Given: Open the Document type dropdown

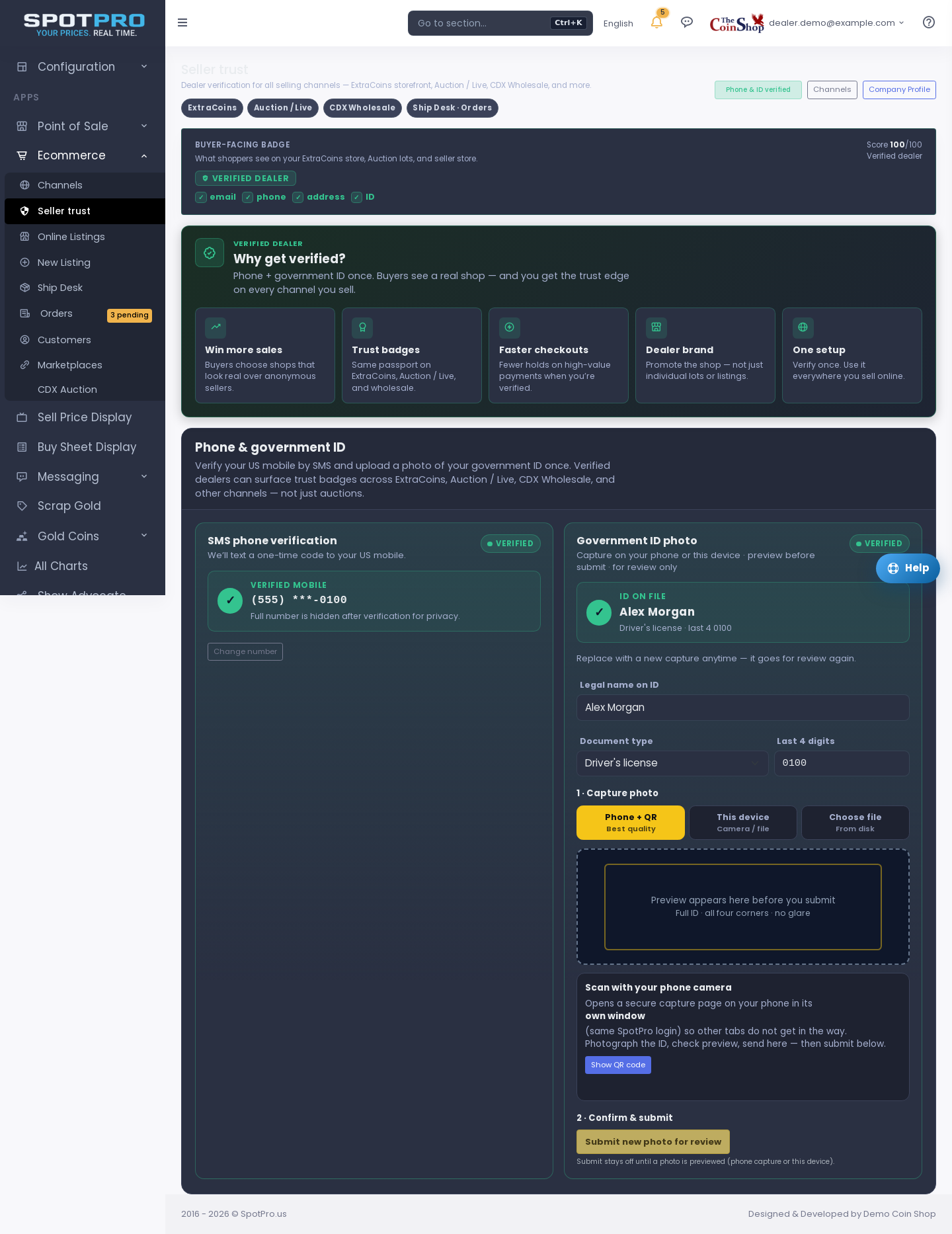Looking at the screenshot, I should (x=672, y=763).
